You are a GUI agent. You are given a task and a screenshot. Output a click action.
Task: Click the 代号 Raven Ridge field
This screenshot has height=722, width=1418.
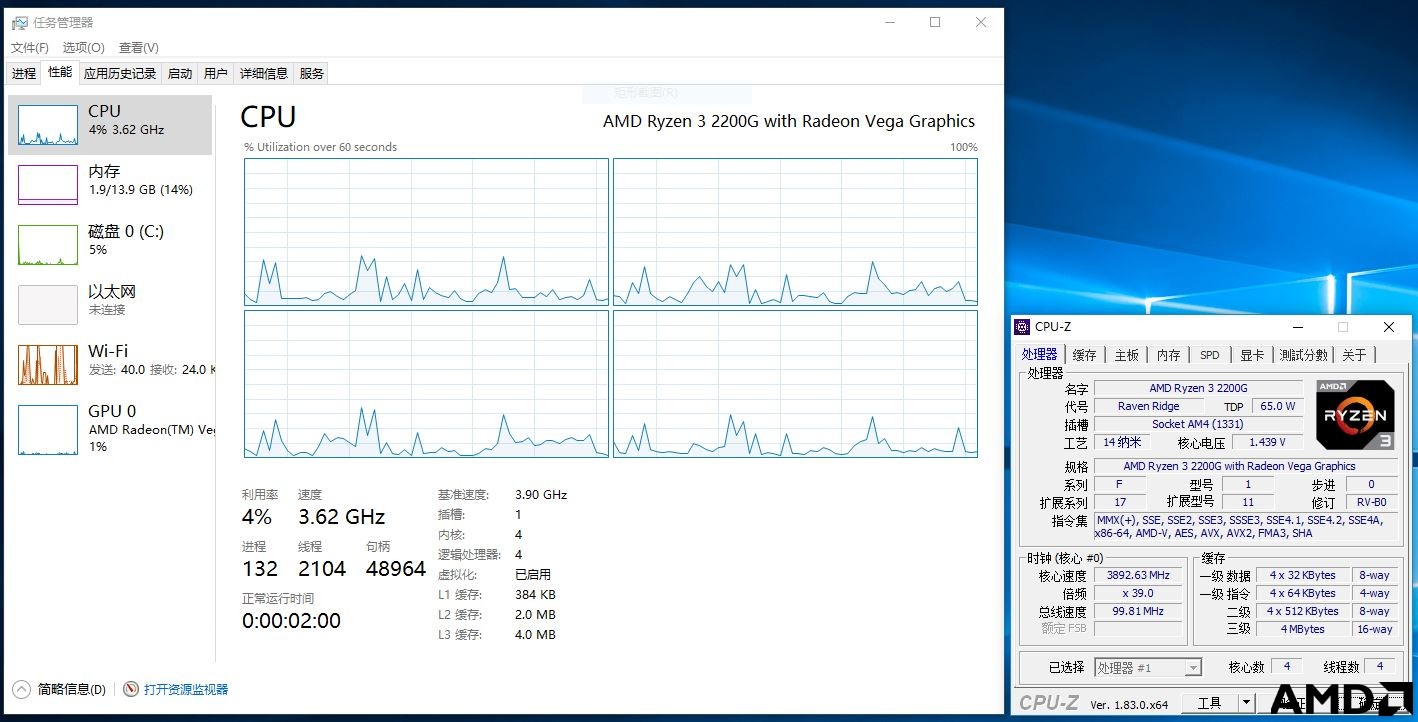(x=1149, y=406)
